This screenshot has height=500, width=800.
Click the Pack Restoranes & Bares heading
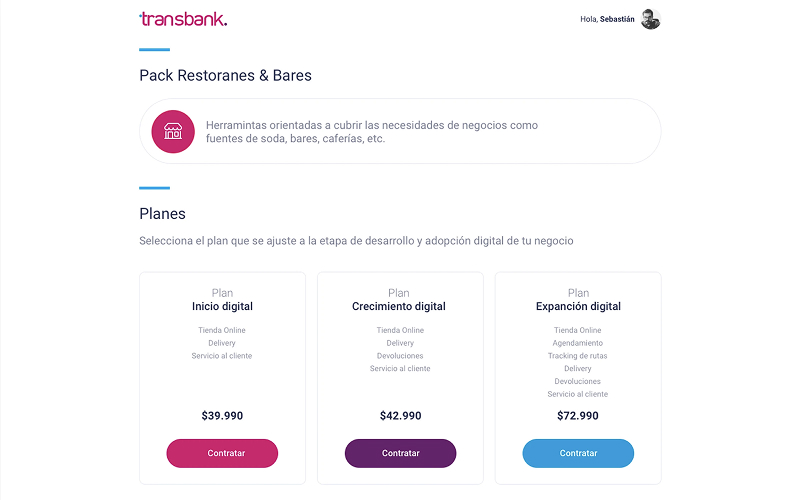[225, 75]
